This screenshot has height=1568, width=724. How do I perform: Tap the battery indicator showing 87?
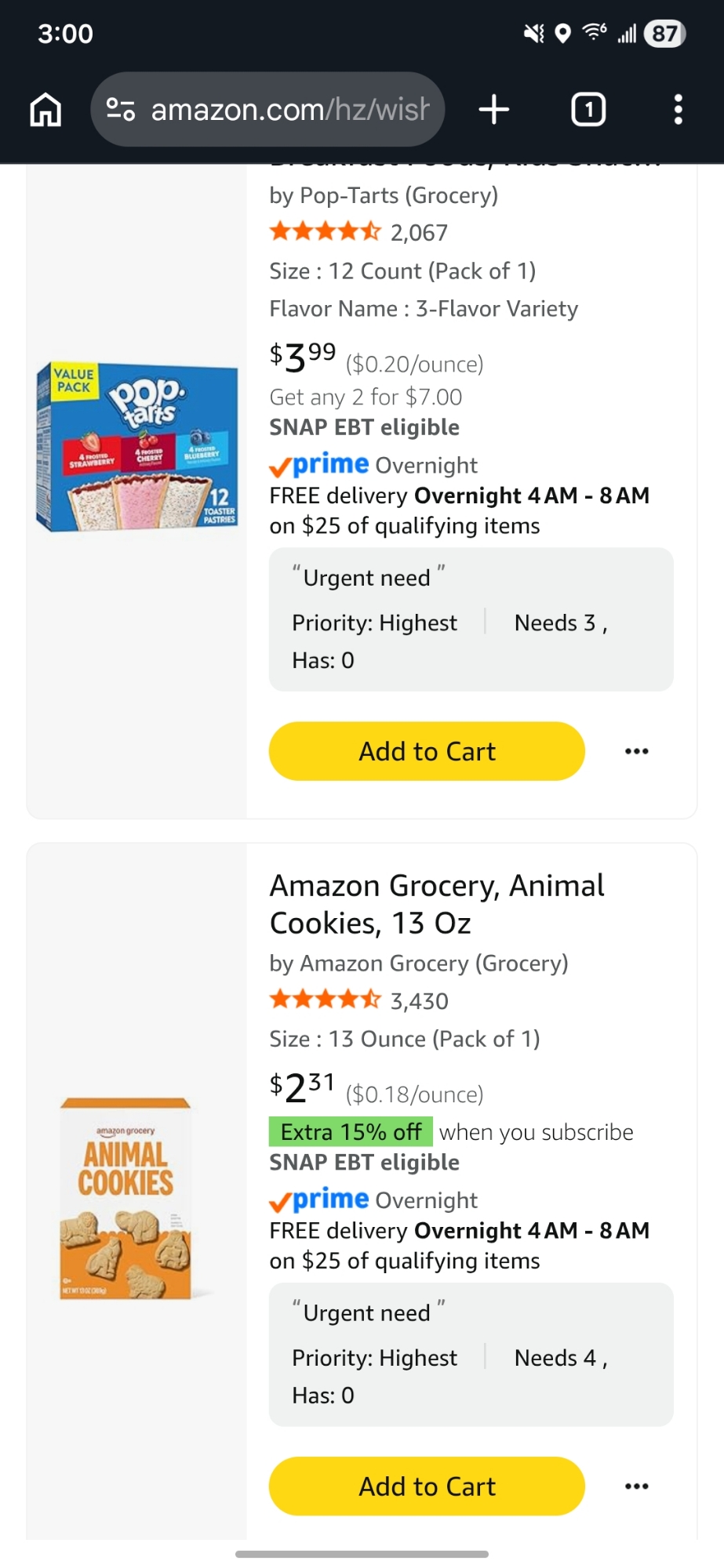coord(664,34)
